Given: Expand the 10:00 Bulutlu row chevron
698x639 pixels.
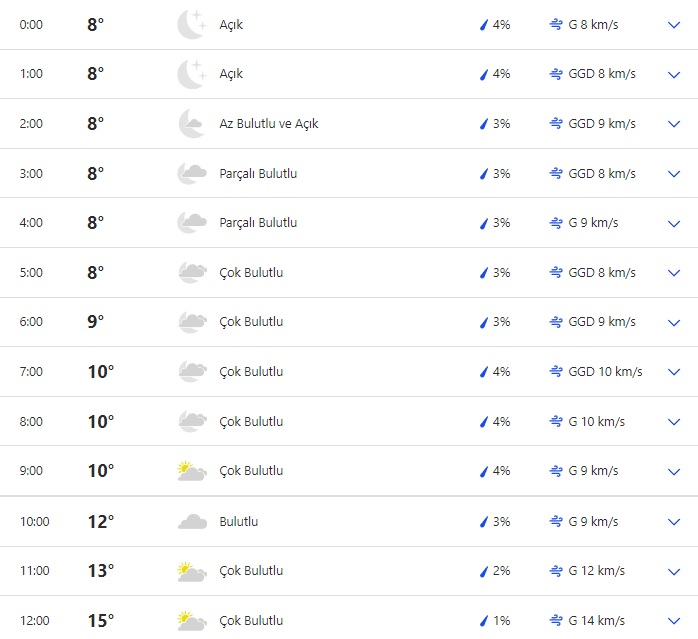Looking at the screenshot, I should pyautogui.click(x=673, y=521).
